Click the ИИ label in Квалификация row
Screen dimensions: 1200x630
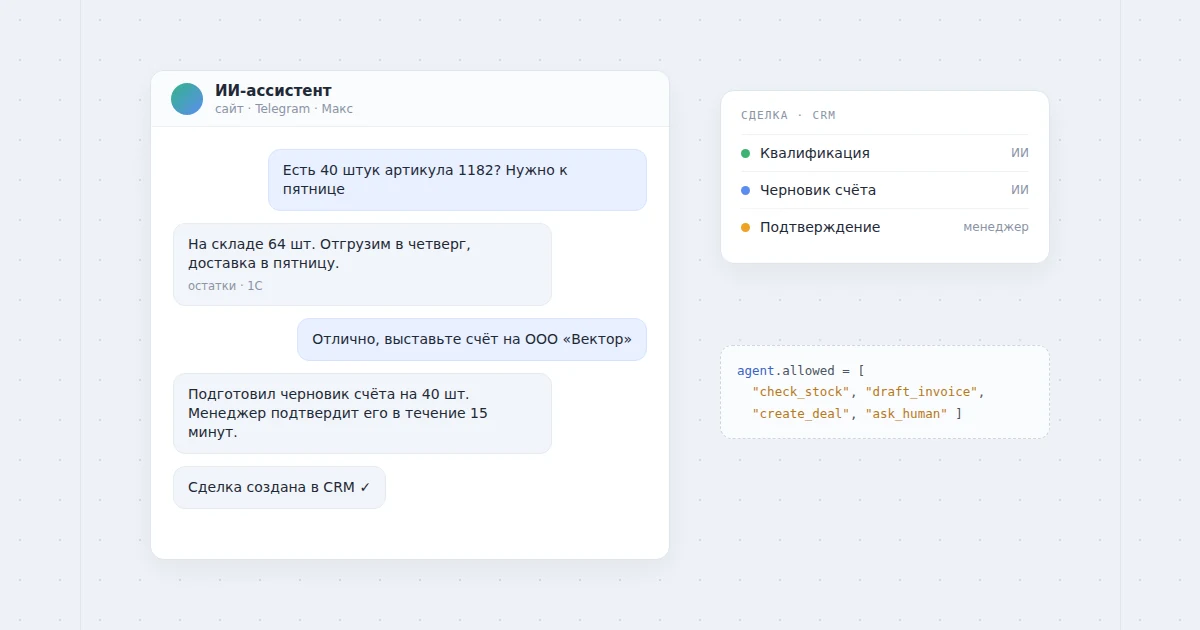[1020, 153]
